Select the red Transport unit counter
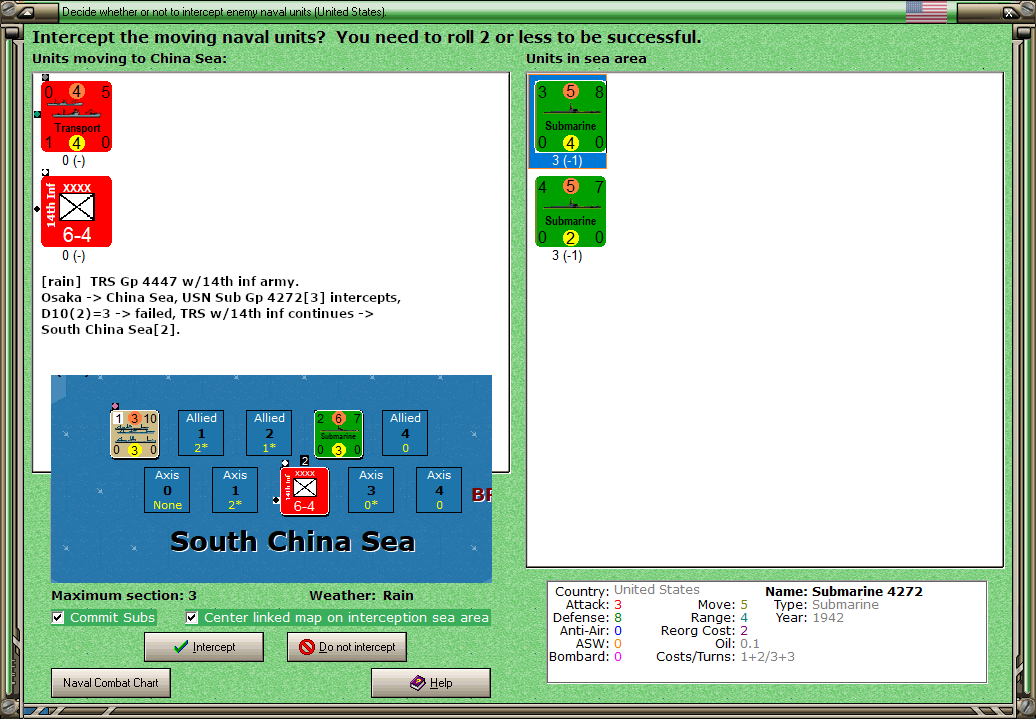Screen dimensions: 1036x719 pos(77,116)
